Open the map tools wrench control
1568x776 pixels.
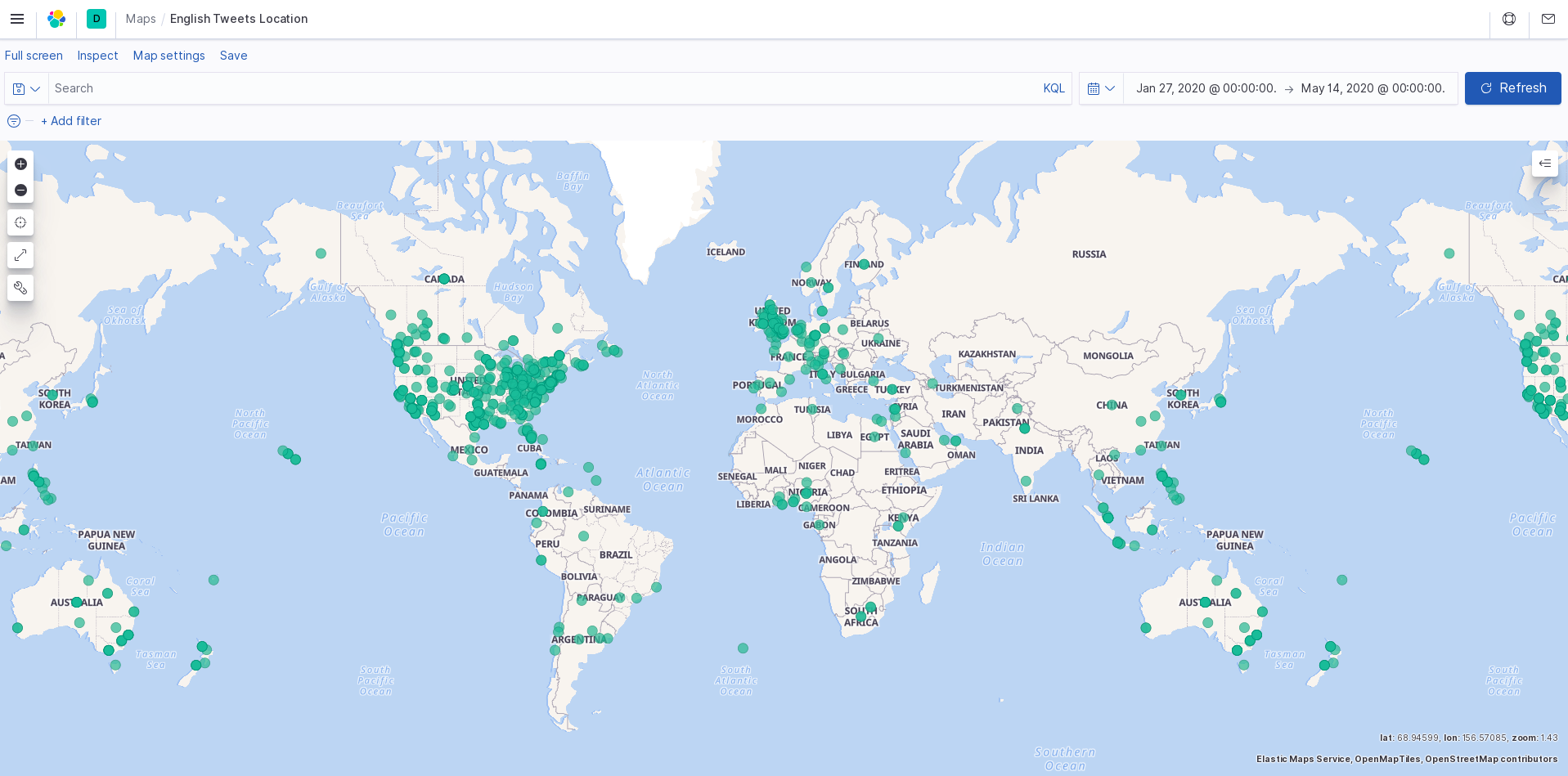(x=20, y=288)
